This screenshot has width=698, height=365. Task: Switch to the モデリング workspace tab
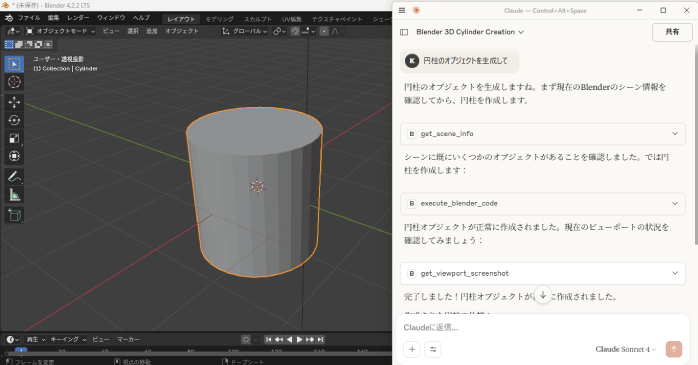[x=219, y=19]
